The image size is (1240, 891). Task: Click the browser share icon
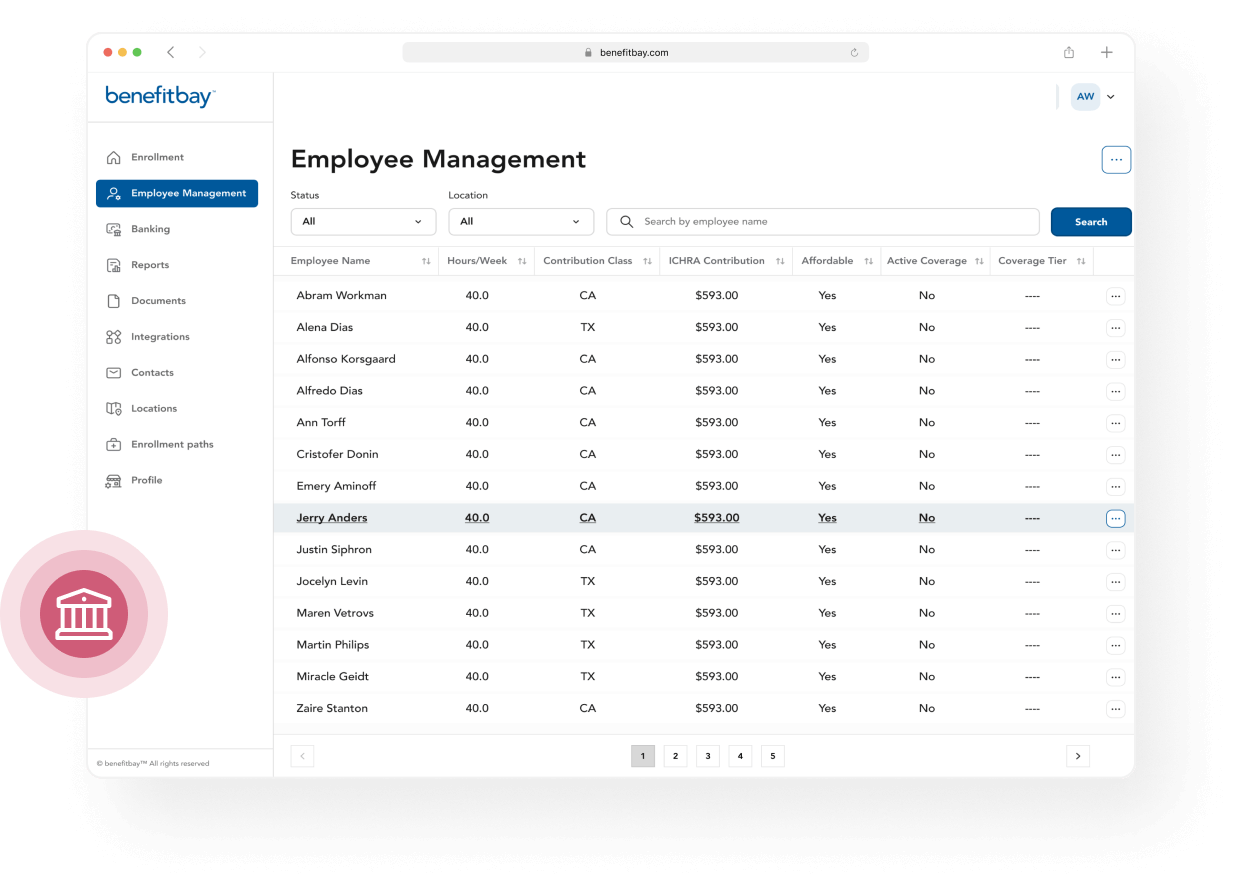1069,52
